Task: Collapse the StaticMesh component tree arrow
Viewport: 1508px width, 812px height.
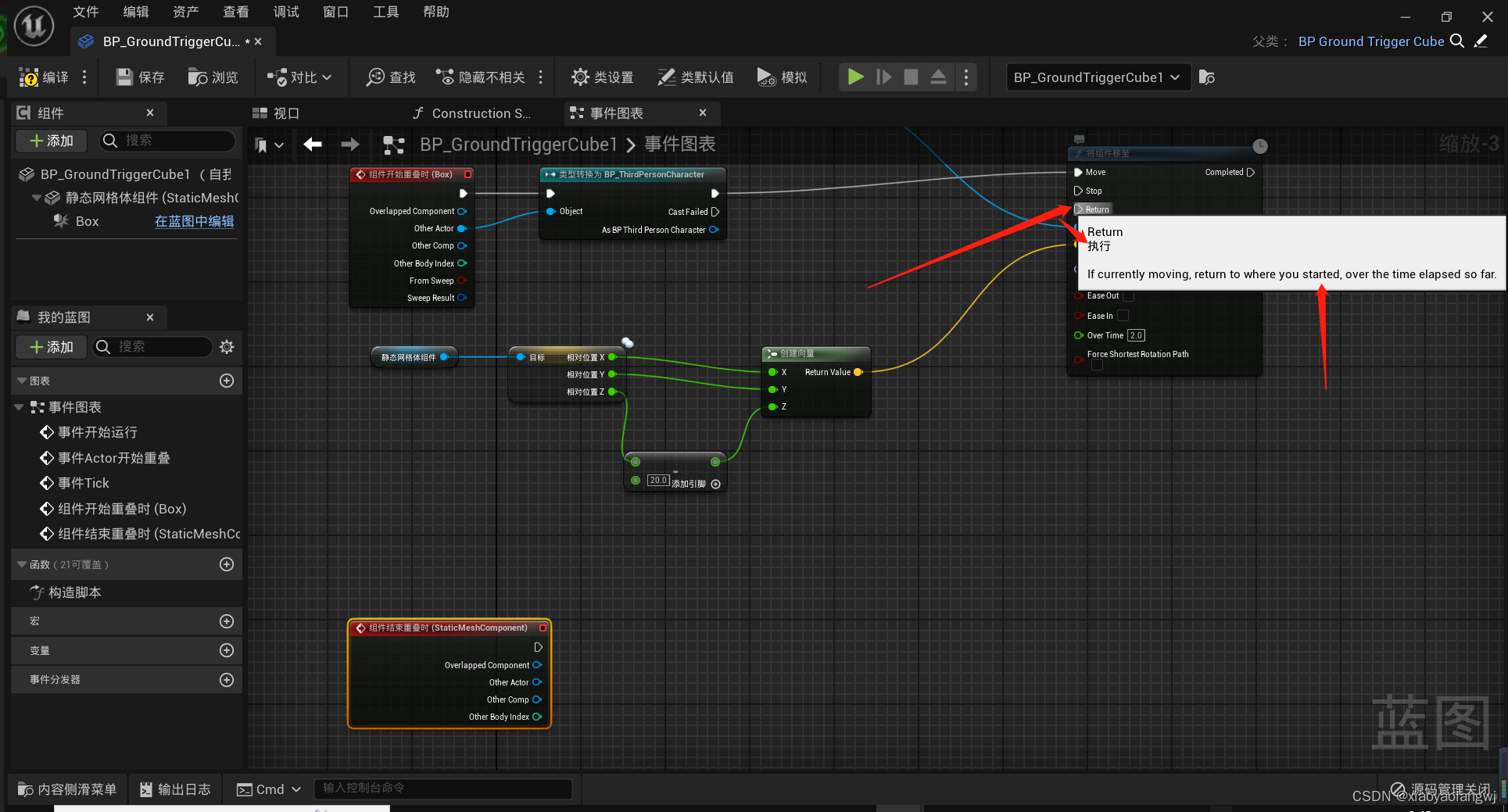Action: pos(36,198)
